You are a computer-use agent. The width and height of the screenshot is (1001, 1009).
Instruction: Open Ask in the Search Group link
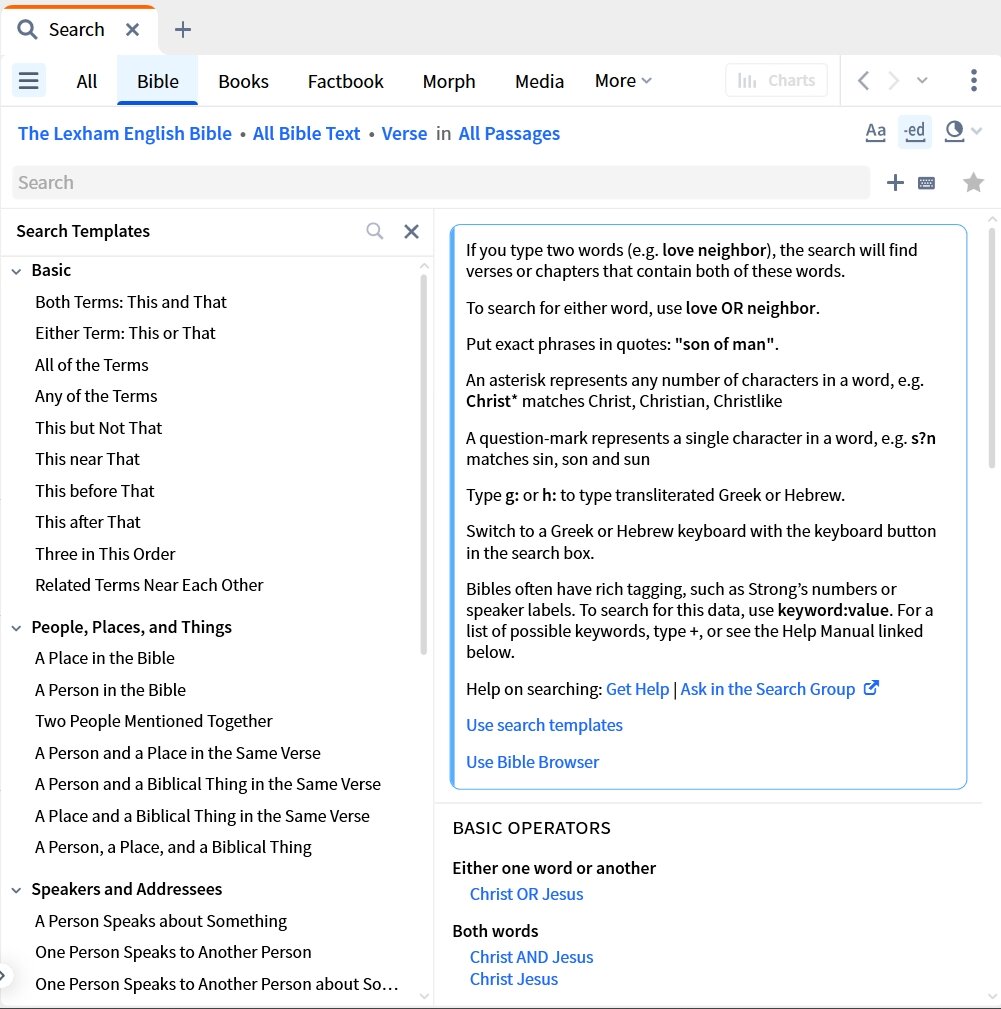(x=767, y=689)
